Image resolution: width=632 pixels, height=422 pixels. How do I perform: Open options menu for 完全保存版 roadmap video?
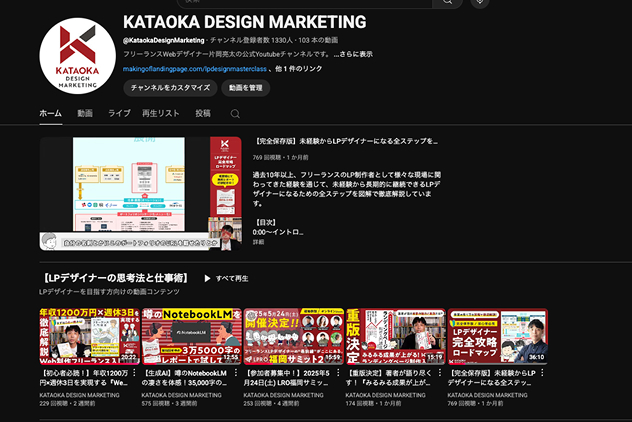(543, 373)
